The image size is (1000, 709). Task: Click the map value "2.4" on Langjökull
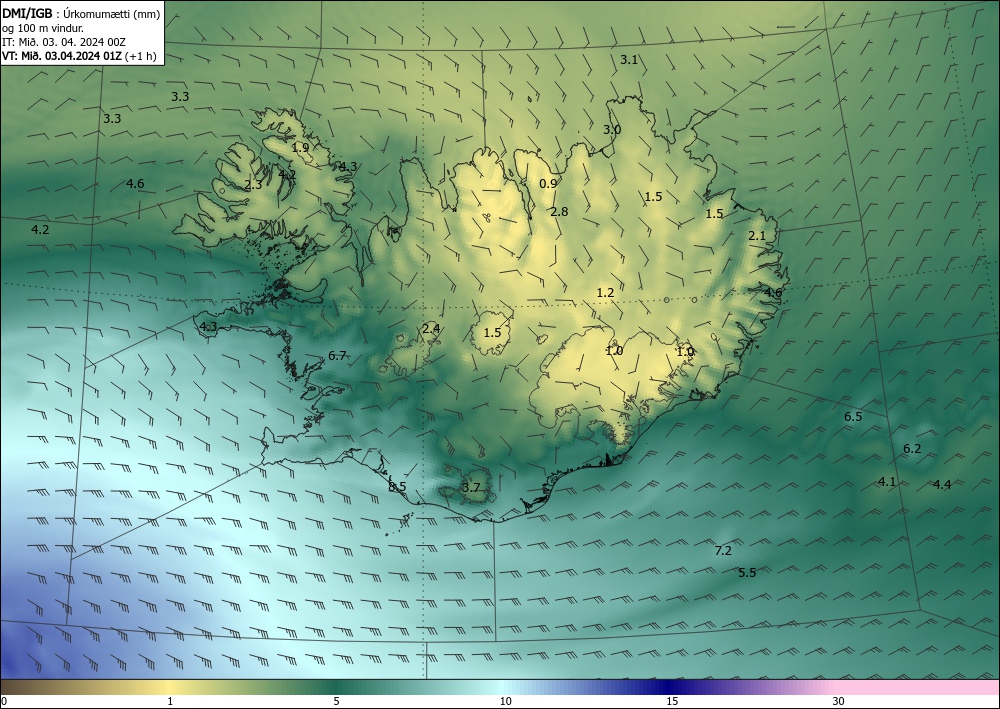coord(431,329)
